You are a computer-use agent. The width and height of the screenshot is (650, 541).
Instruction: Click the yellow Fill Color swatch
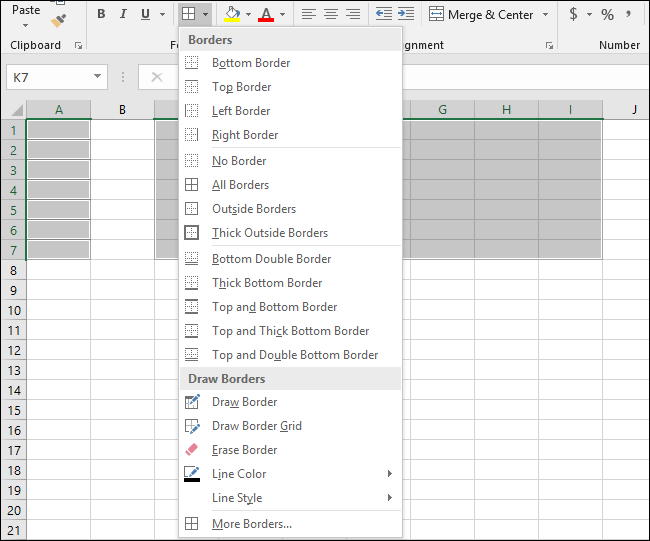232,14
